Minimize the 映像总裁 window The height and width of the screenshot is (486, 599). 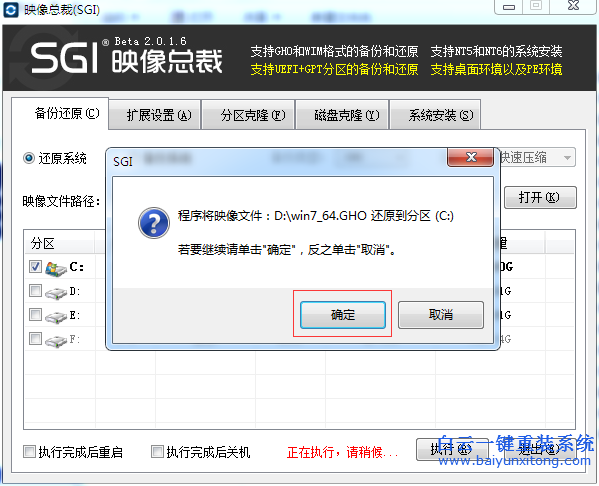tap(508, 6)
